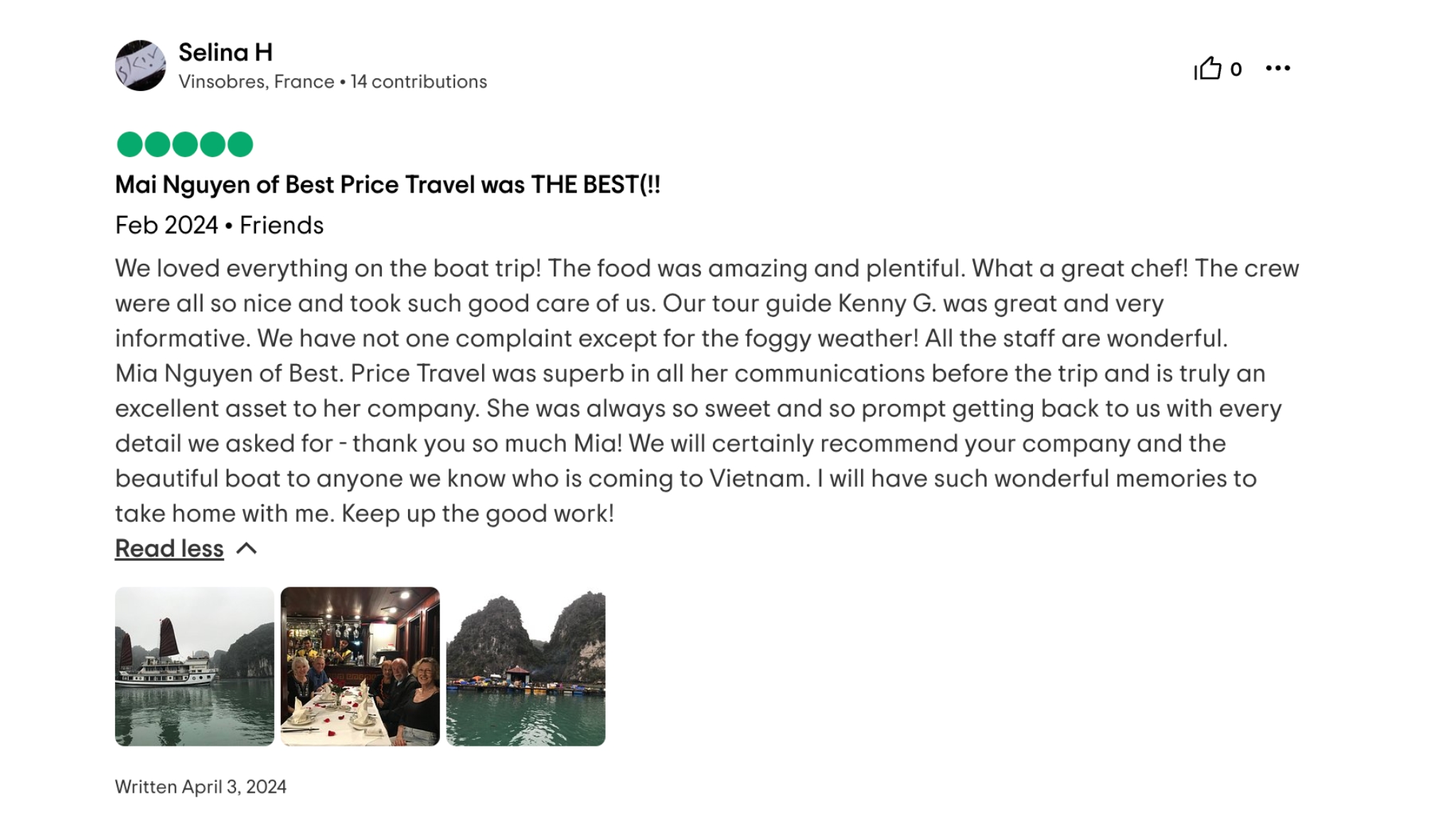Click the fifth green rating bubble
Viewport: 1456px width, 819px height.
click(x=240, y=144)
